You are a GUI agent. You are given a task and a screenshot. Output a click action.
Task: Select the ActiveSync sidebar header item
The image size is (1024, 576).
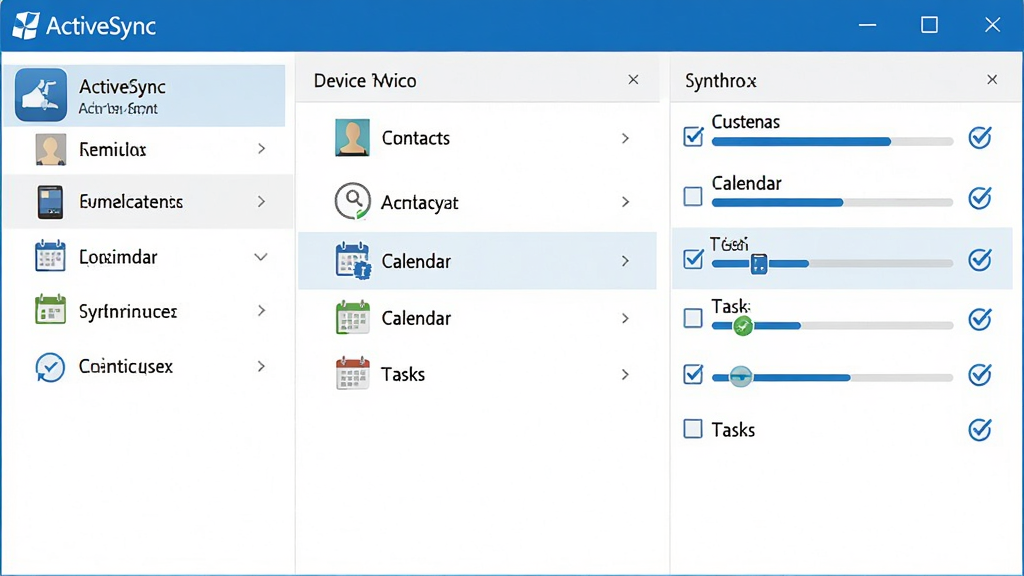click(x=144, y=95)
